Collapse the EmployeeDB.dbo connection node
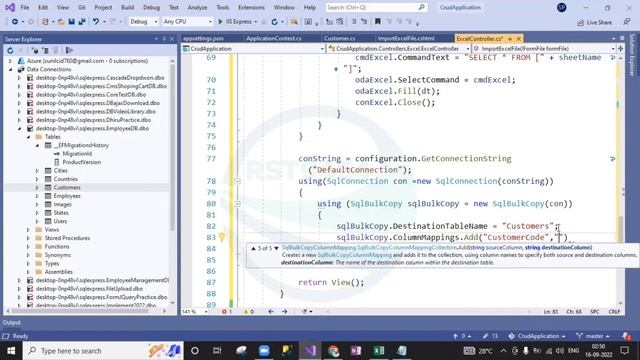 pyautogui.click(x=19, y=129)
